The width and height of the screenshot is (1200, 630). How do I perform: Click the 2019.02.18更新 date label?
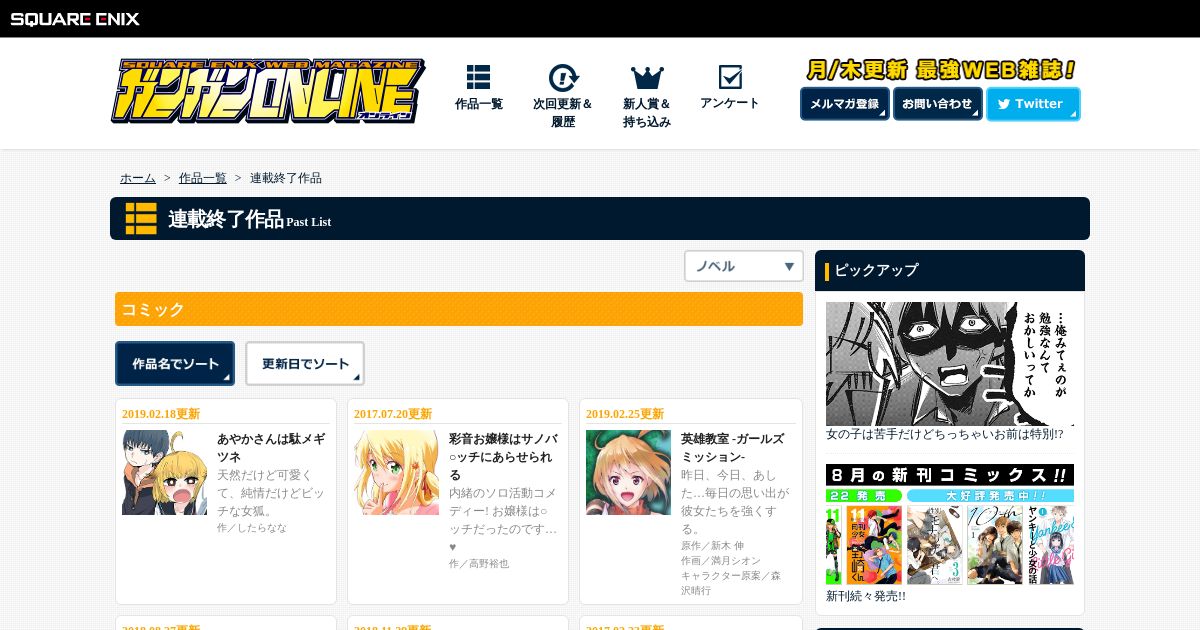point(161,414)
